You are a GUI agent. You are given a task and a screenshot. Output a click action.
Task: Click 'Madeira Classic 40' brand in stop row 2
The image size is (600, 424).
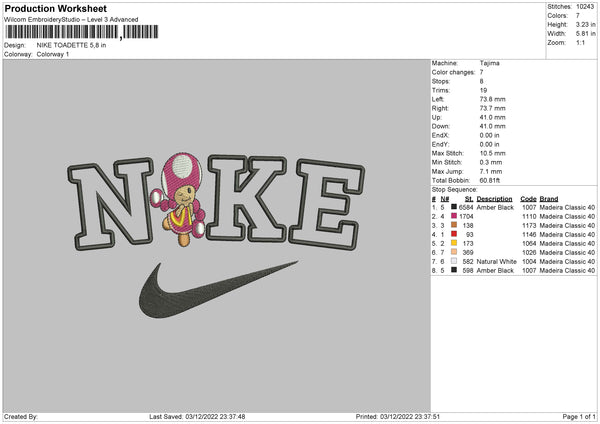(567, 217)
